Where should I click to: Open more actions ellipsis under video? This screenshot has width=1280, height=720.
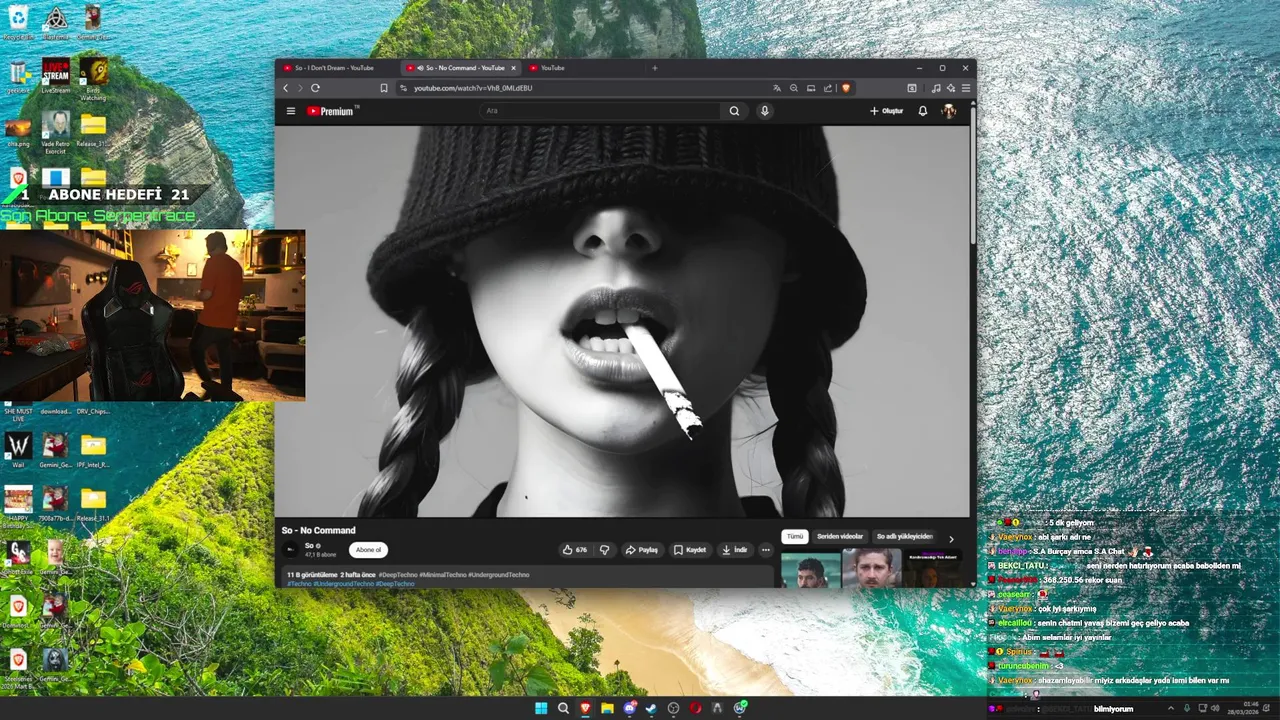point(766,550)
